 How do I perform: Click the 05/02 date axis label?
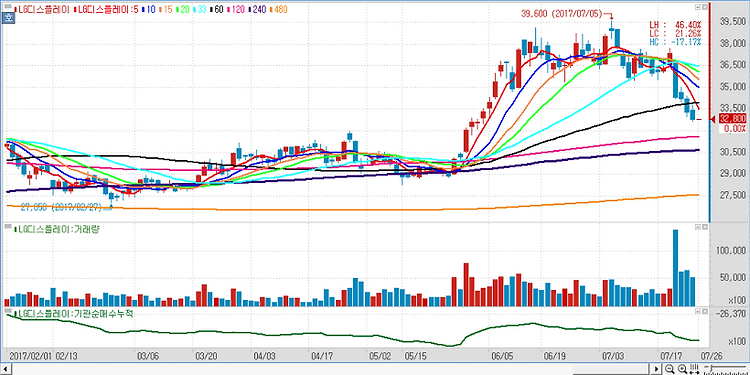(x=381, y=356)
